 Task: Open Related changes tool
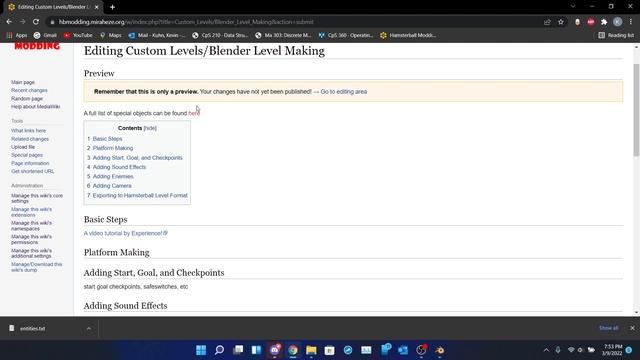click(x=30, y=139)
